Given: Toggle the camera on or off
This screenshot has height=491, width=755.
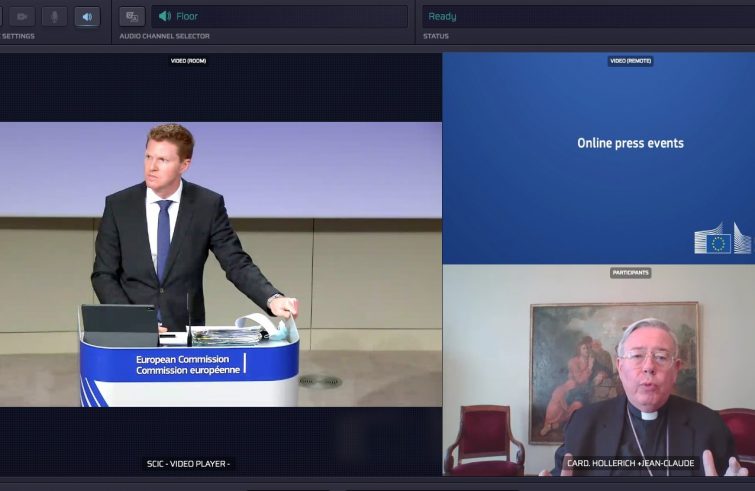Looking at the screenshot, I should [x=22, y=16].
